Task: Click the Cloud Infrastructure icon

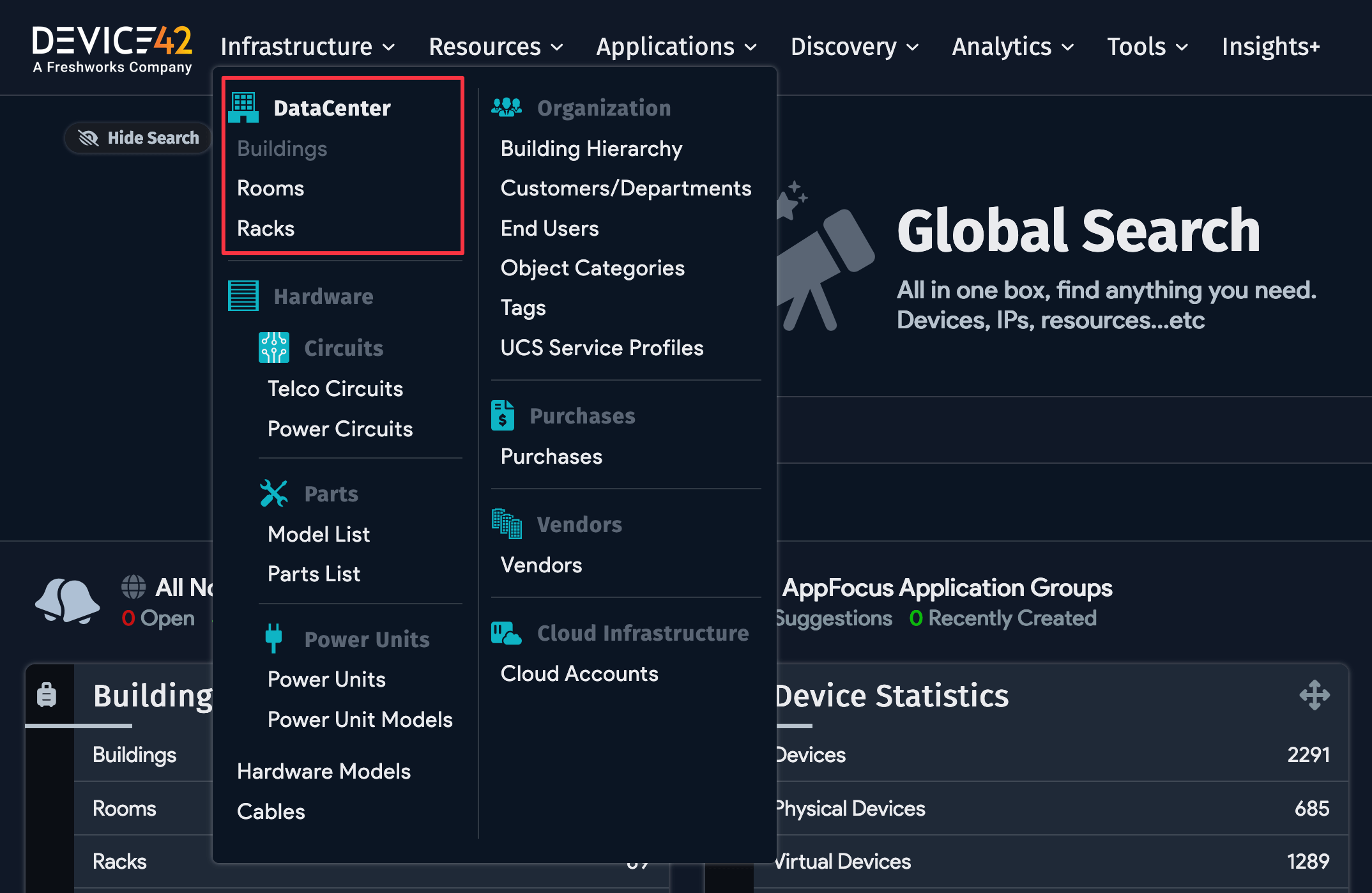Action: point(505,632)
